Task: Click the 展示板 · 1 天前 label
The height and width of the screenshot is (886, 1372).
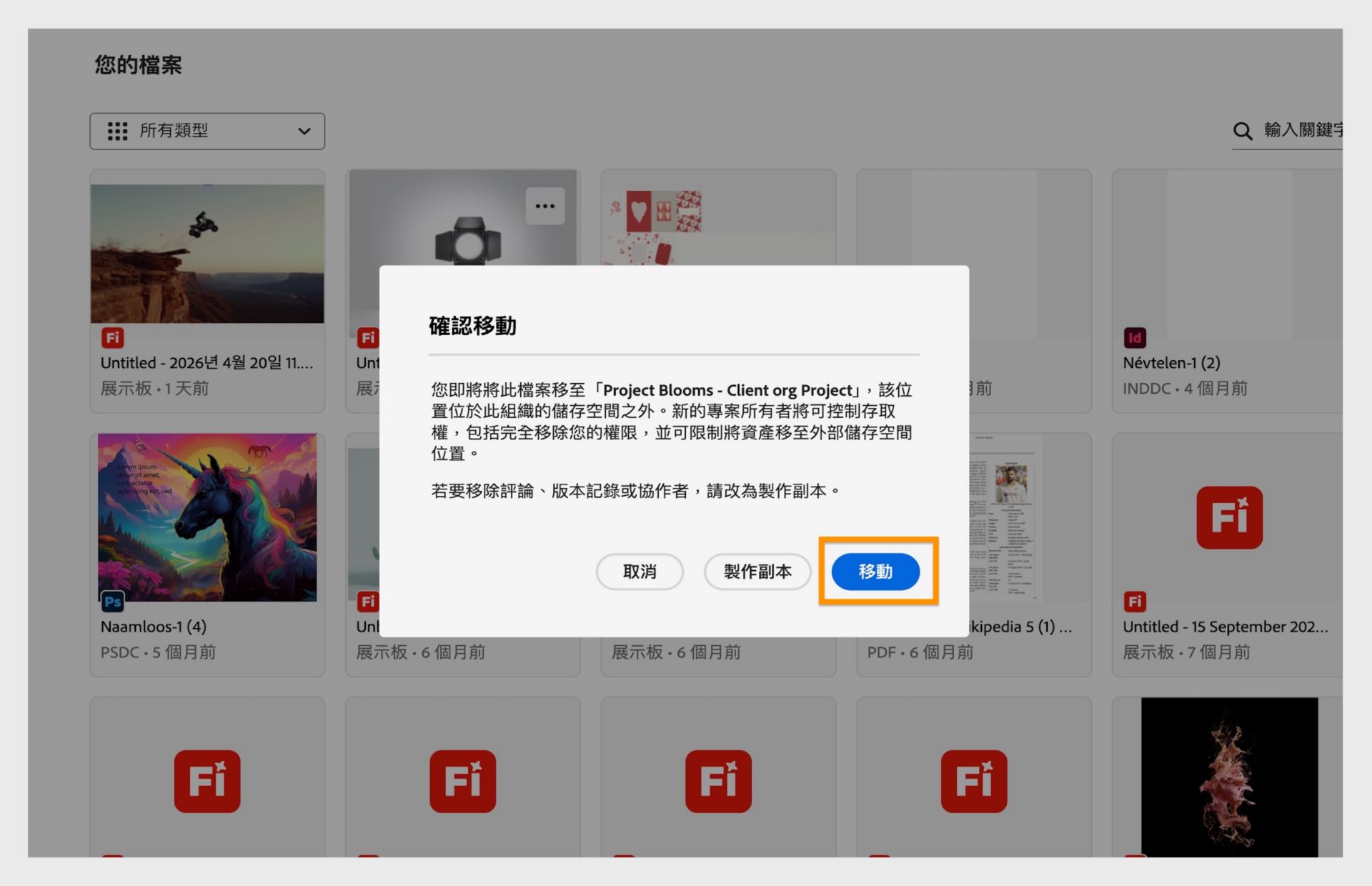Action: pos(154,388)
